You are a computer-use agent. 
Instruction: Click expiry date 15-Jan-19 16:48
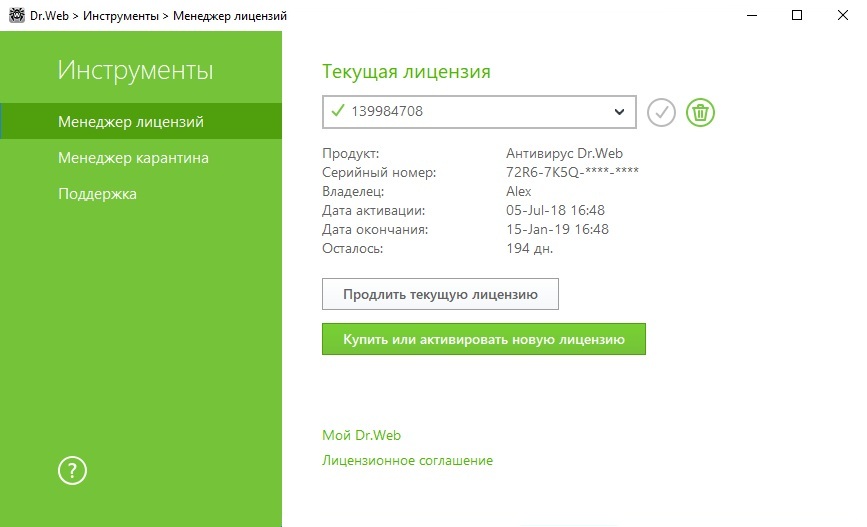click(557, 229)
